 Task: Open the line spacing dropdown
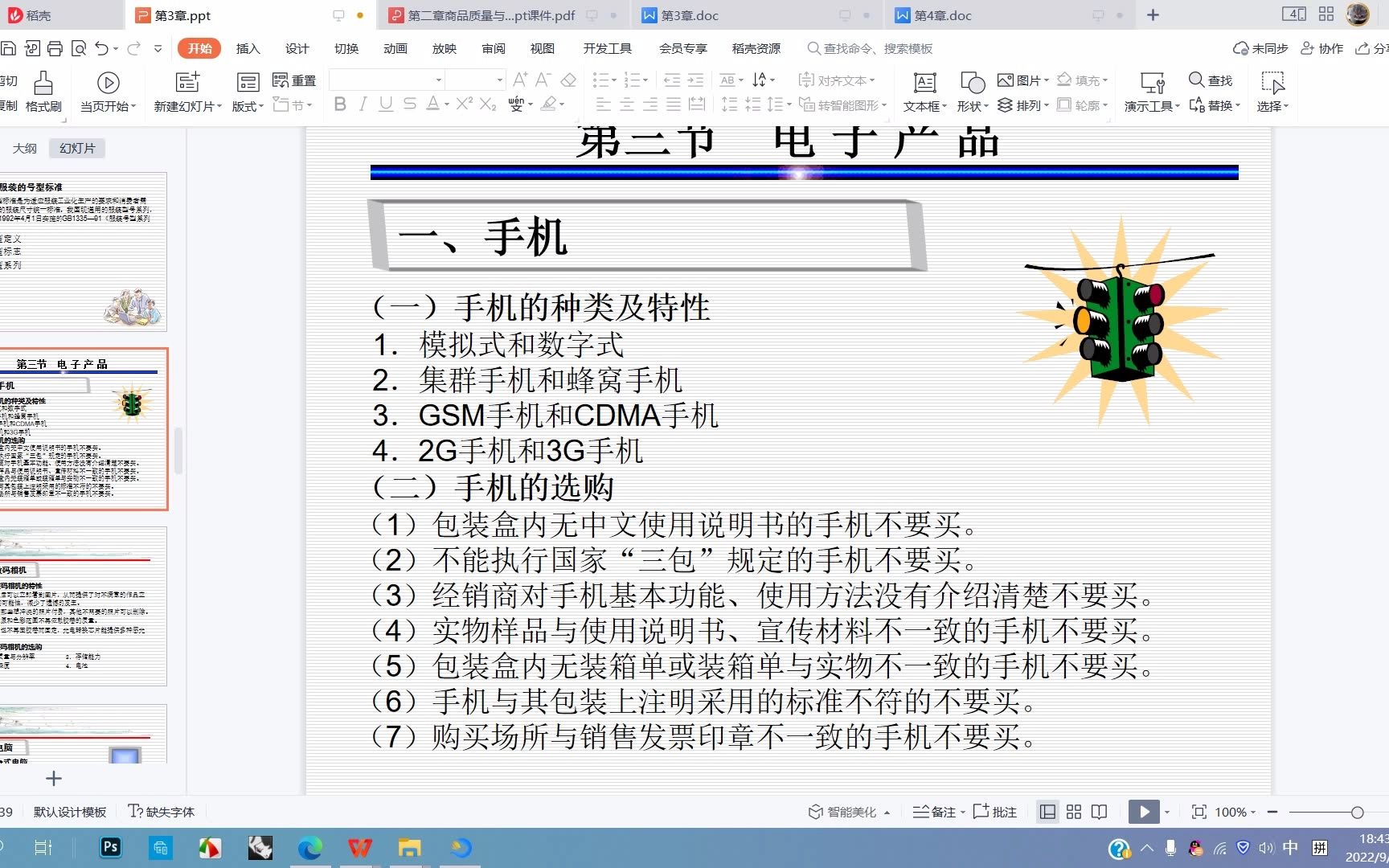[x=778, y=104]
